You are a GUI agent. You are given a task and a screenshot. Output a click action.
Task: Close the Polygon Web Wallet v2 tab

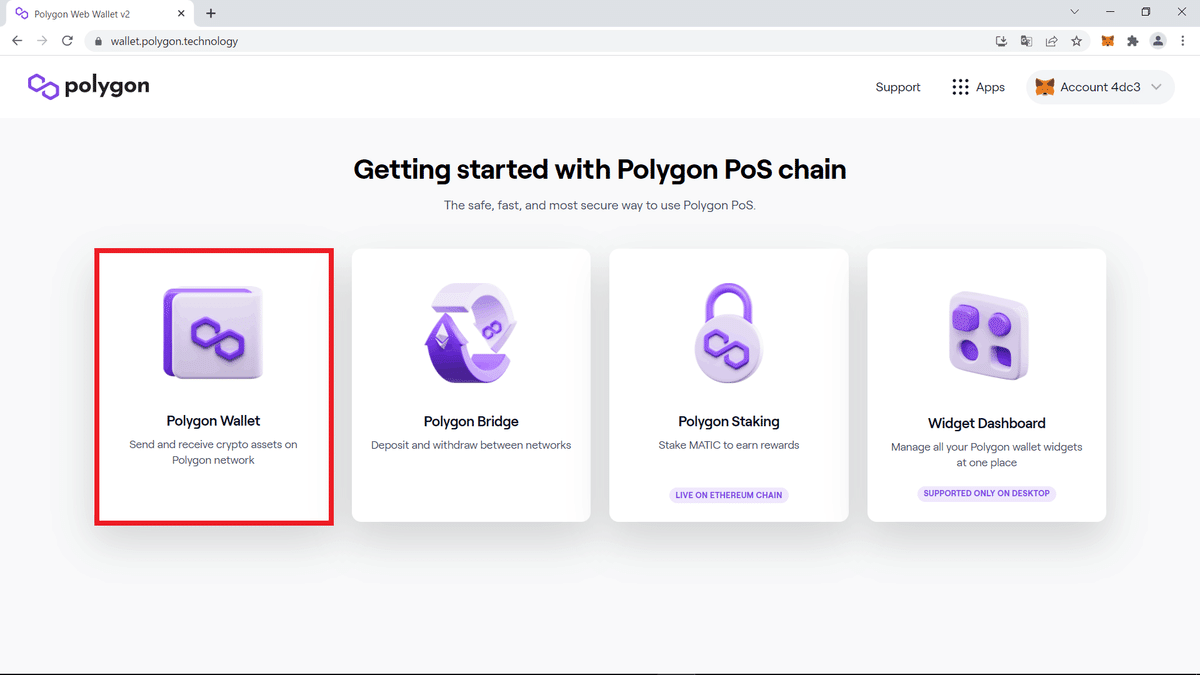click(x=183, y=14)
